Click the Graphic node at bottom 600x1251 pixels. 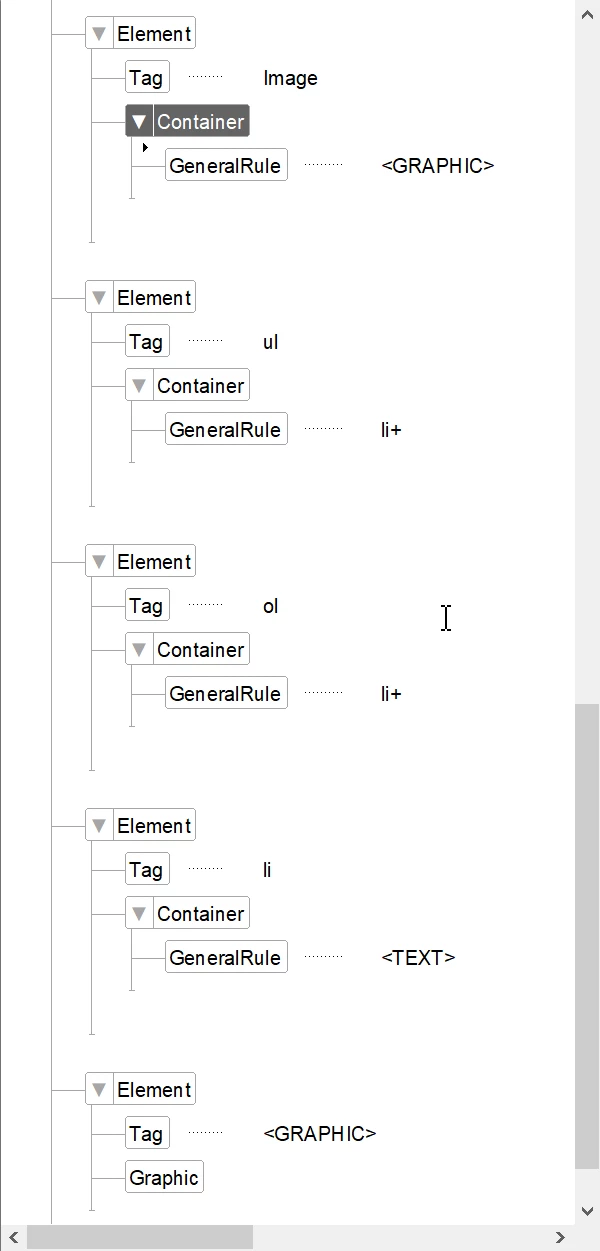(x=163, y=1178)
